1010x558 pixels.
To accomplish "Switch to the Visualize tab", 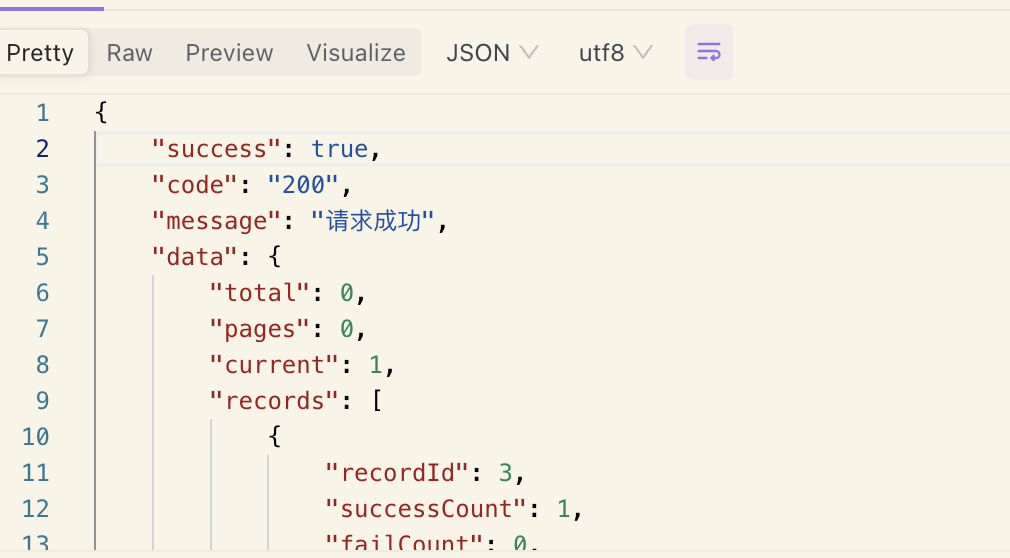I will 356,53.
